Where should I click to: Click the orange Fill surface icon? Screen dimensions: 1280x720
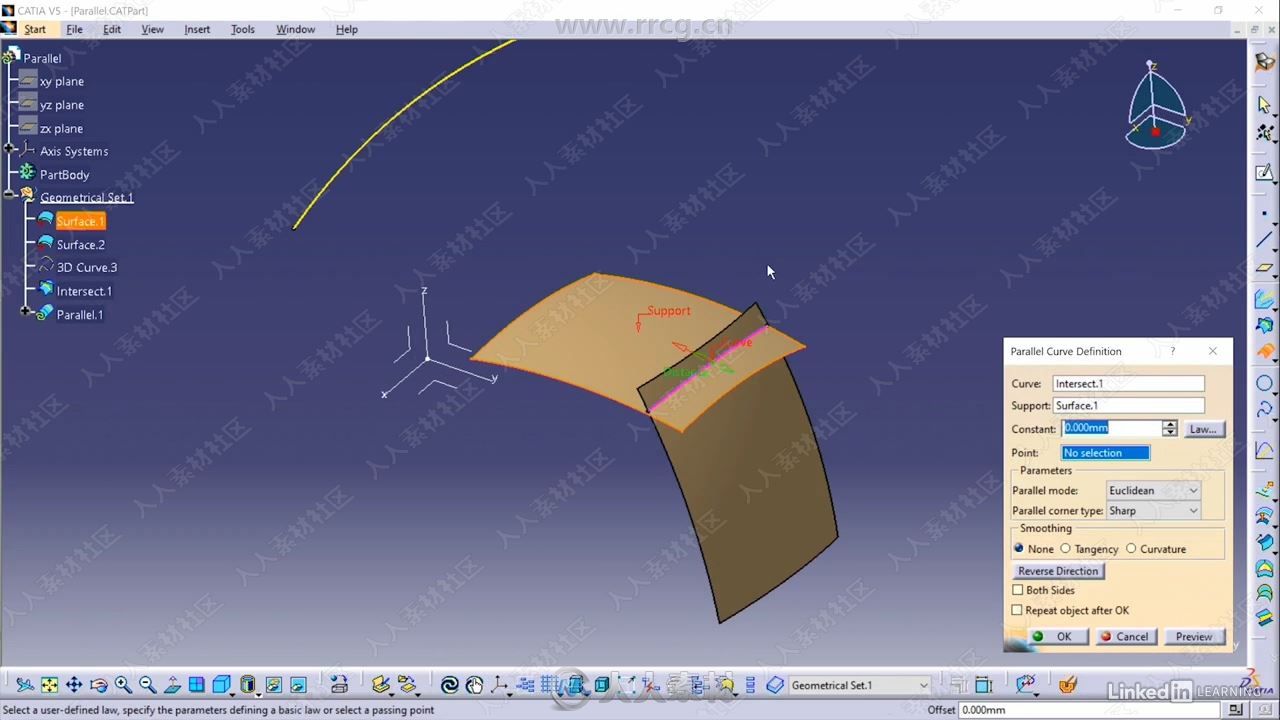1265,352
